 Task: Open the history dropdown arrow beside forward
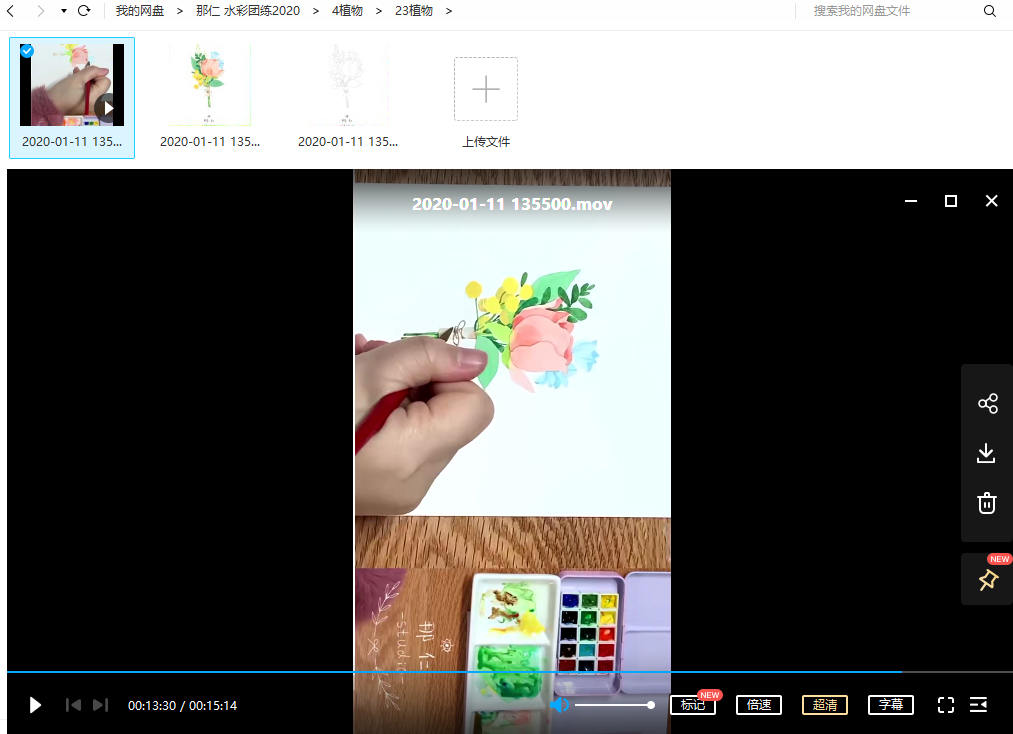pos(63,11)
